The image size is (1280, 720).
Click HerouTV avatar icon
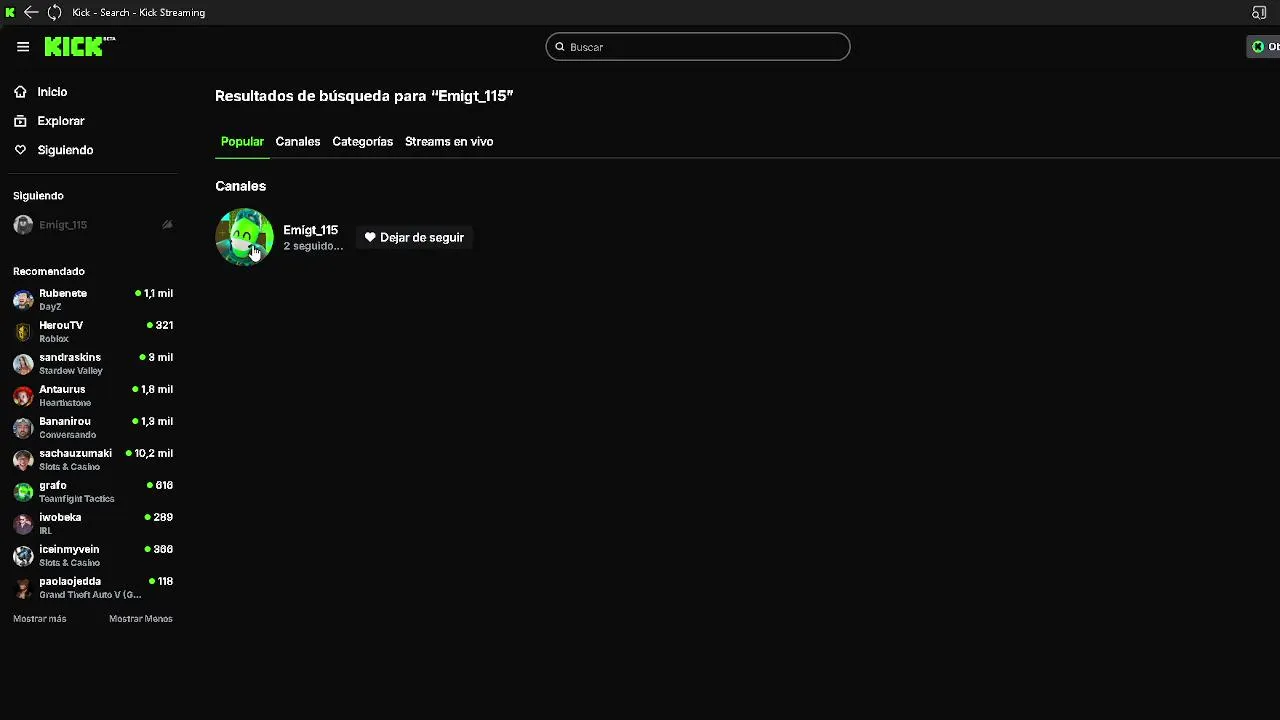(23, 332)
